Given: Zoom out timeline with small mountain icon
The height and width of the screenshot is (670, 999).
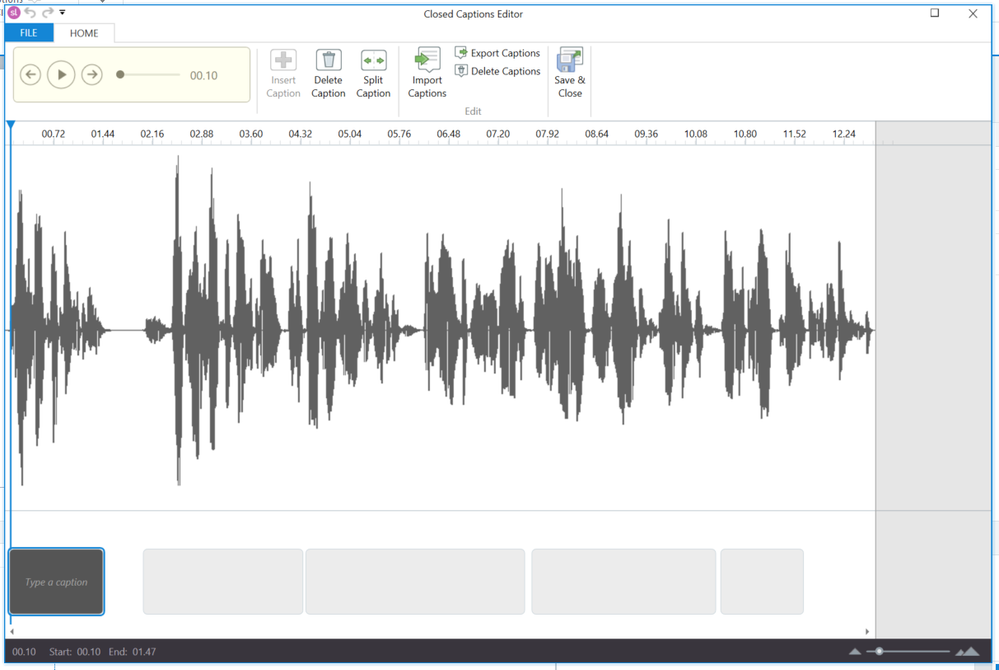Looking at the screenshot, I should (855, 652).
